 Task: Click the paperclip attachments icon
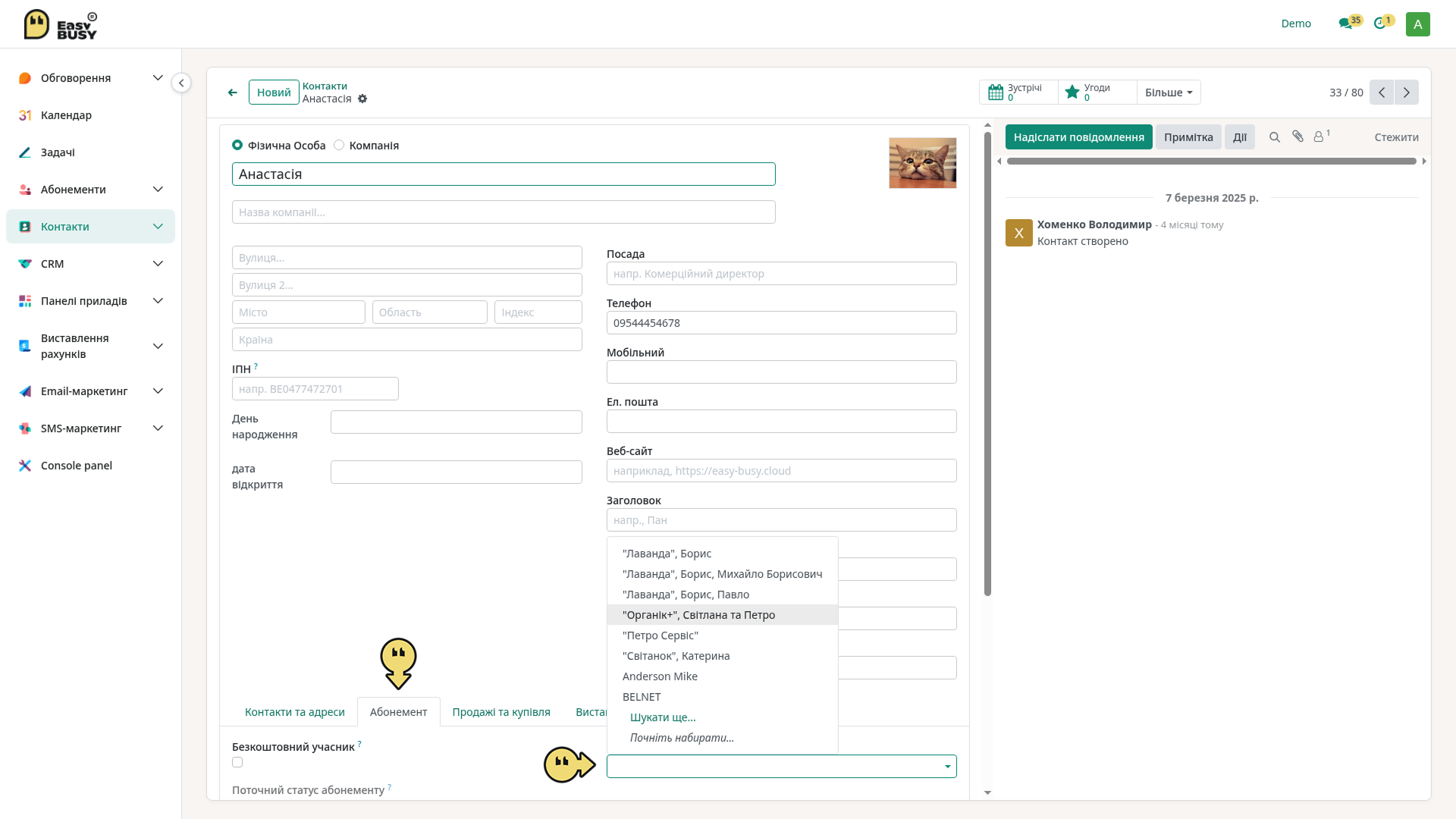tap(1298, 136)
